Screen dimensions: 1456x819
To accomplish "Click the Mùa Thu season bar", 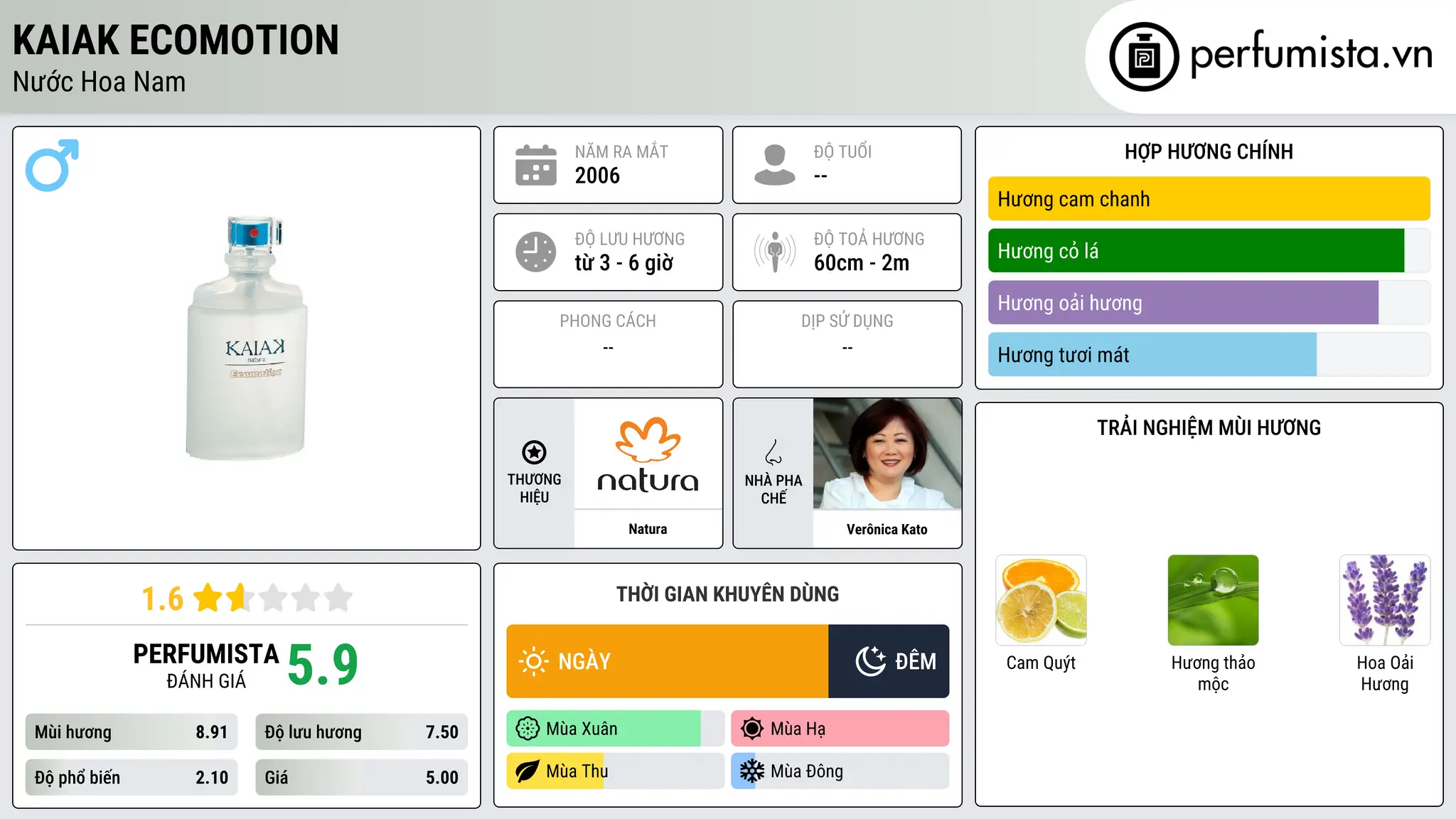I will [616, 771].
